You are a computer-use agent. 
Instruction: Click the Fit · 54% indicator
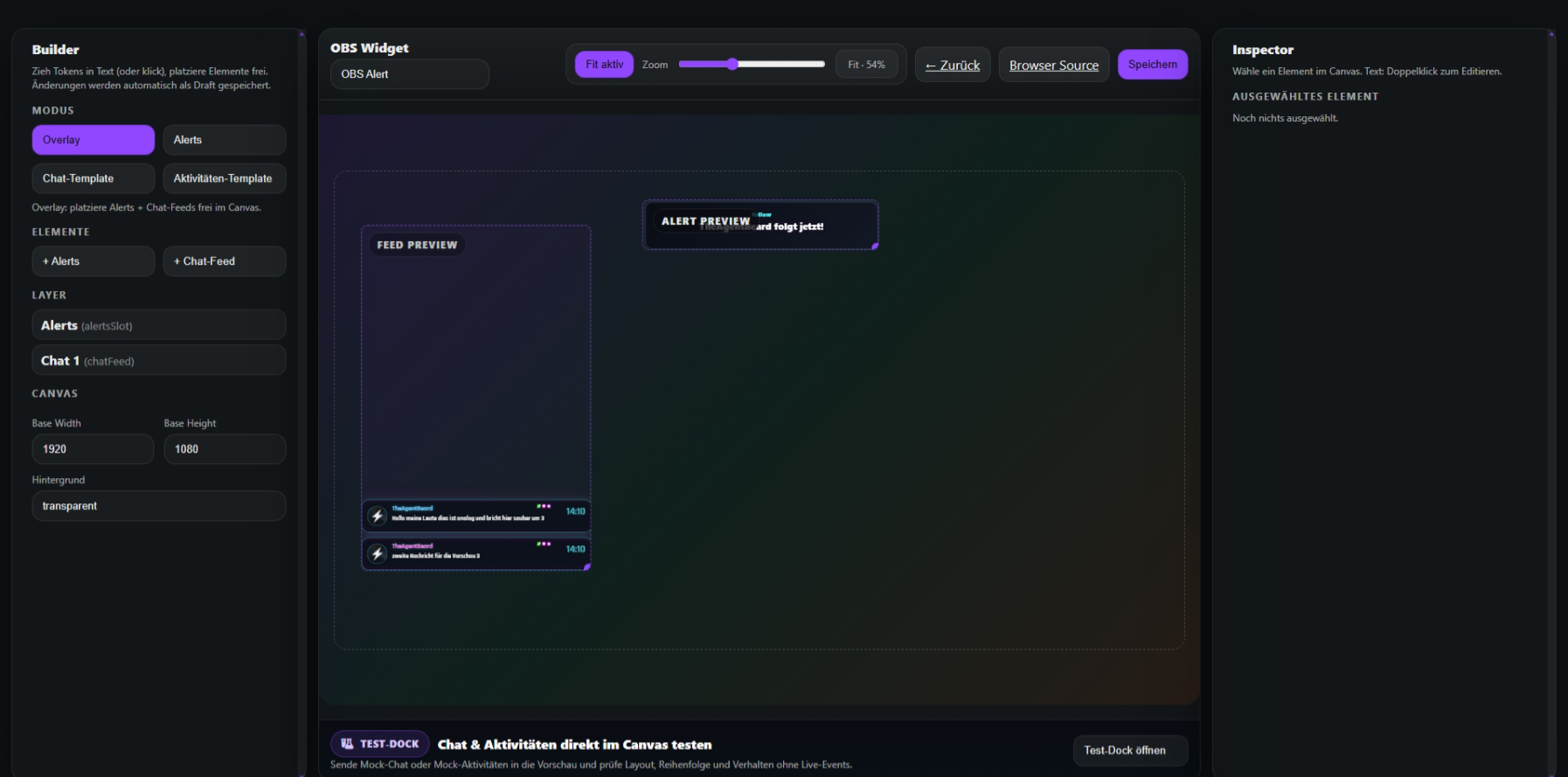[x=866, y=65]
